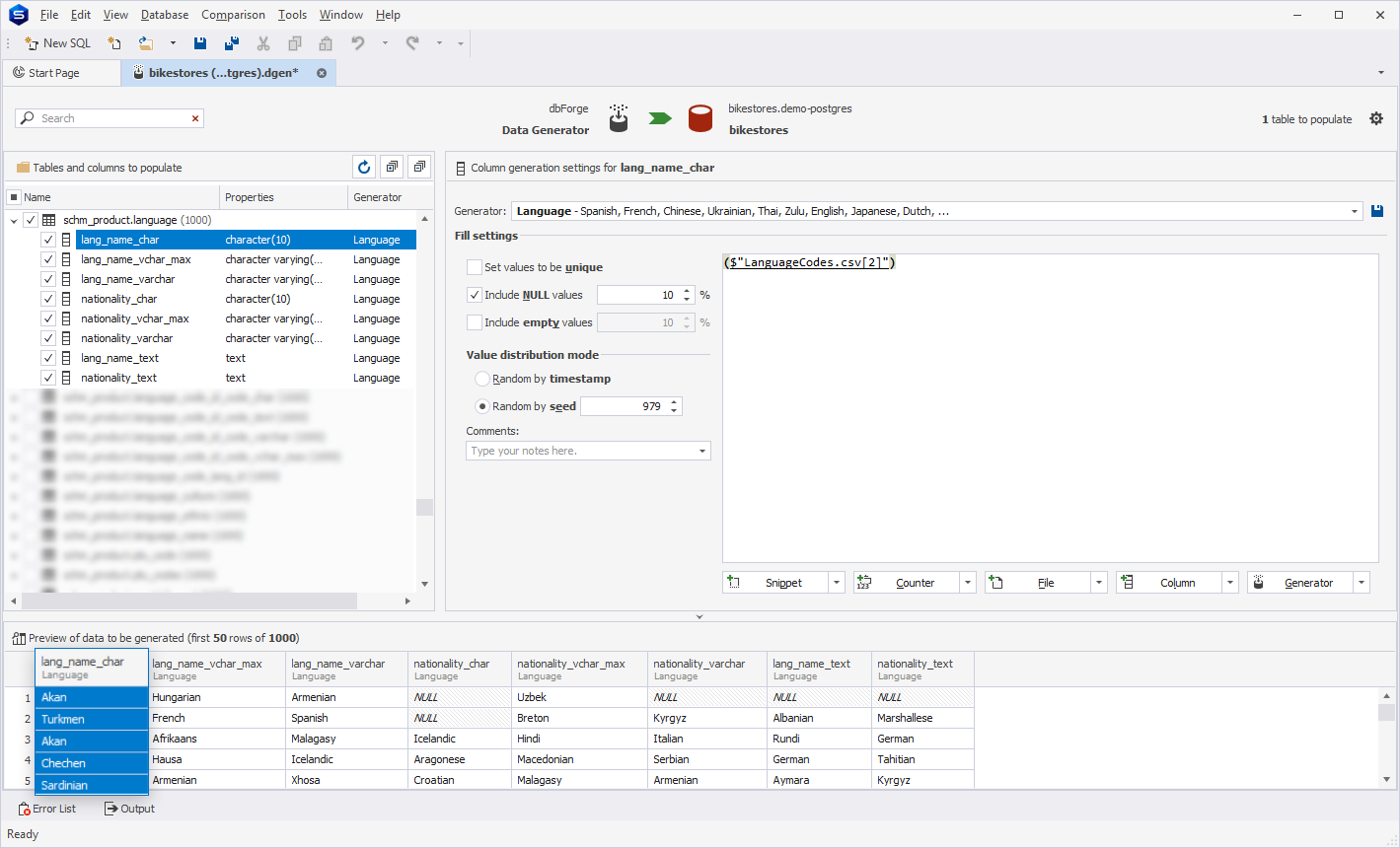The width and height of the screenshot is (1400, 848).
Task: Select the lang_name_varchar tree row
Action: click(x=246, y=279)
